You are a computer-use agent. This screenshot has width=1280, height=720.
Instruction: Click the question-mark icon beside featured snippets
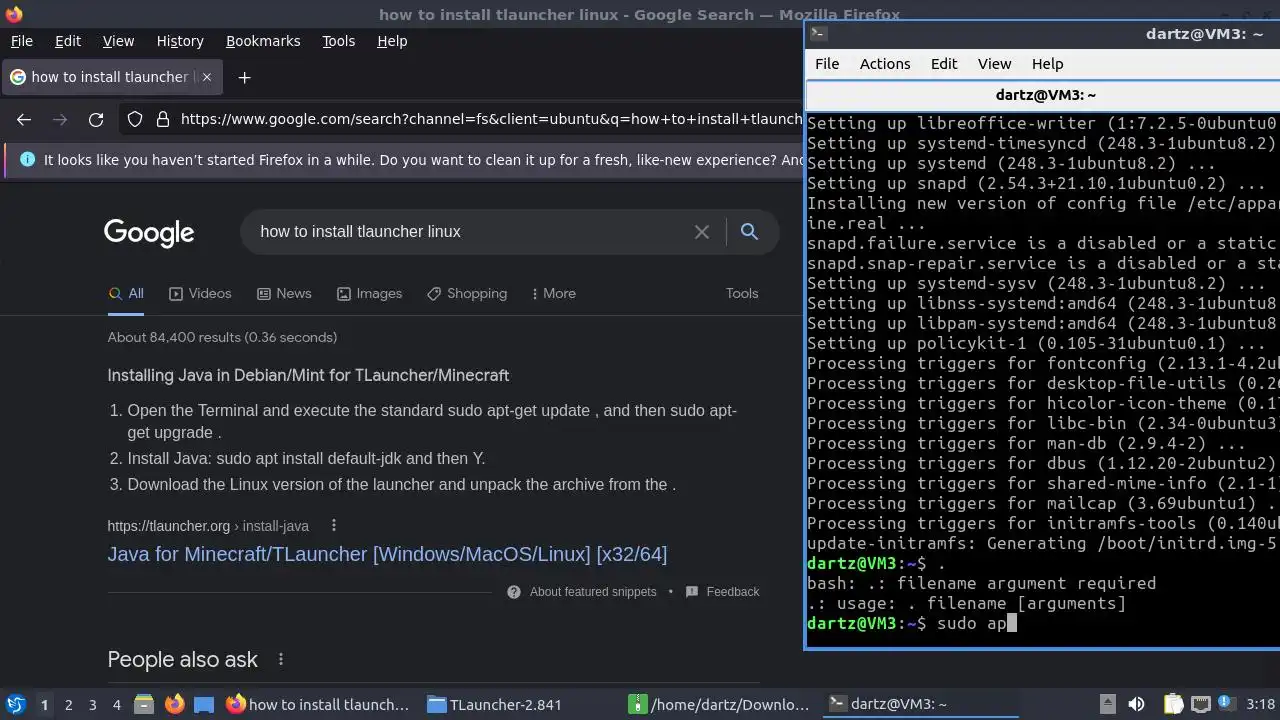point(514,592)
